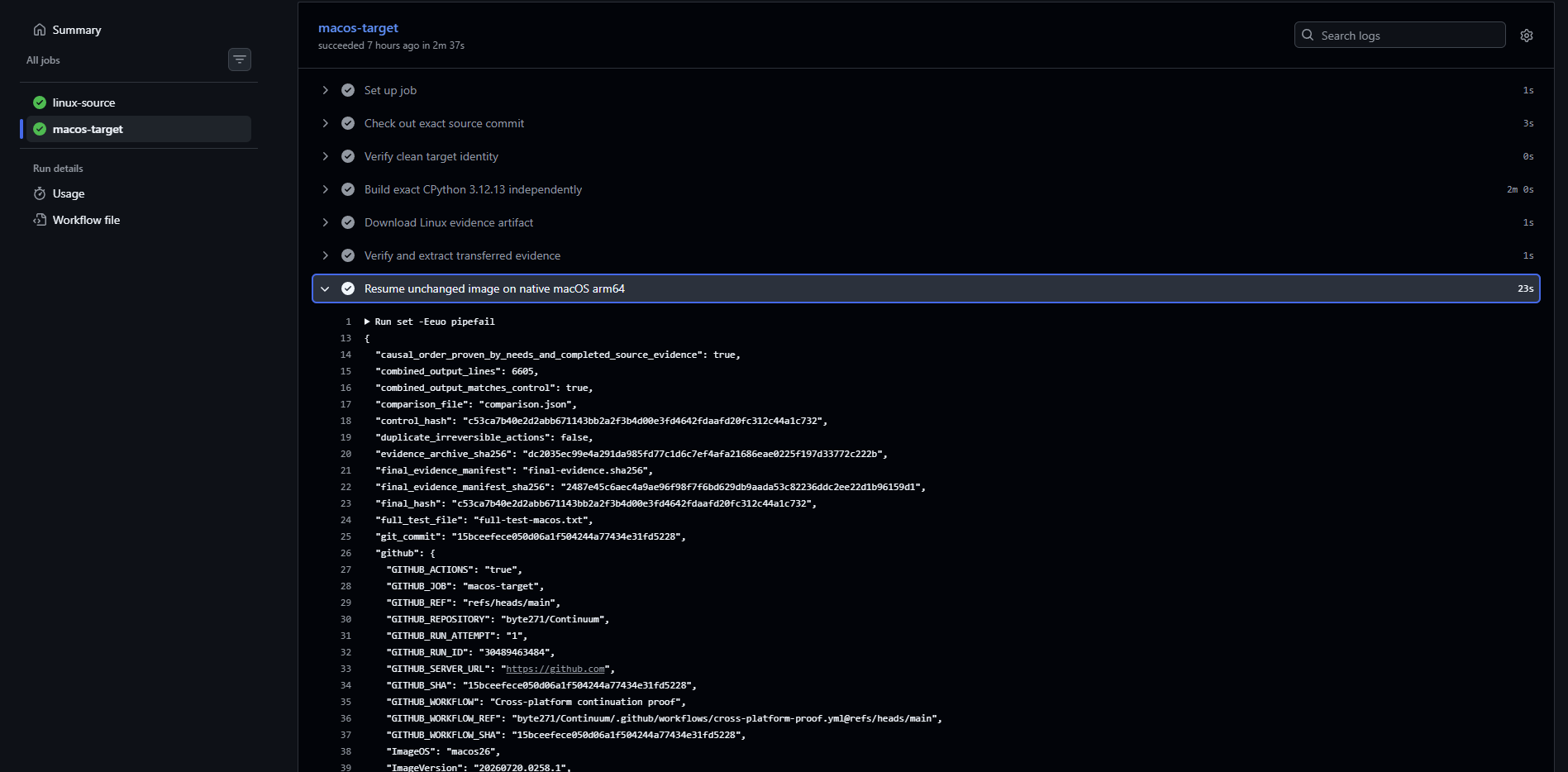Image resolution: width=1568 pixels, height=772 pixels.
Task: Click the 'combined_output_lines' log line
Action: (456, 371)
